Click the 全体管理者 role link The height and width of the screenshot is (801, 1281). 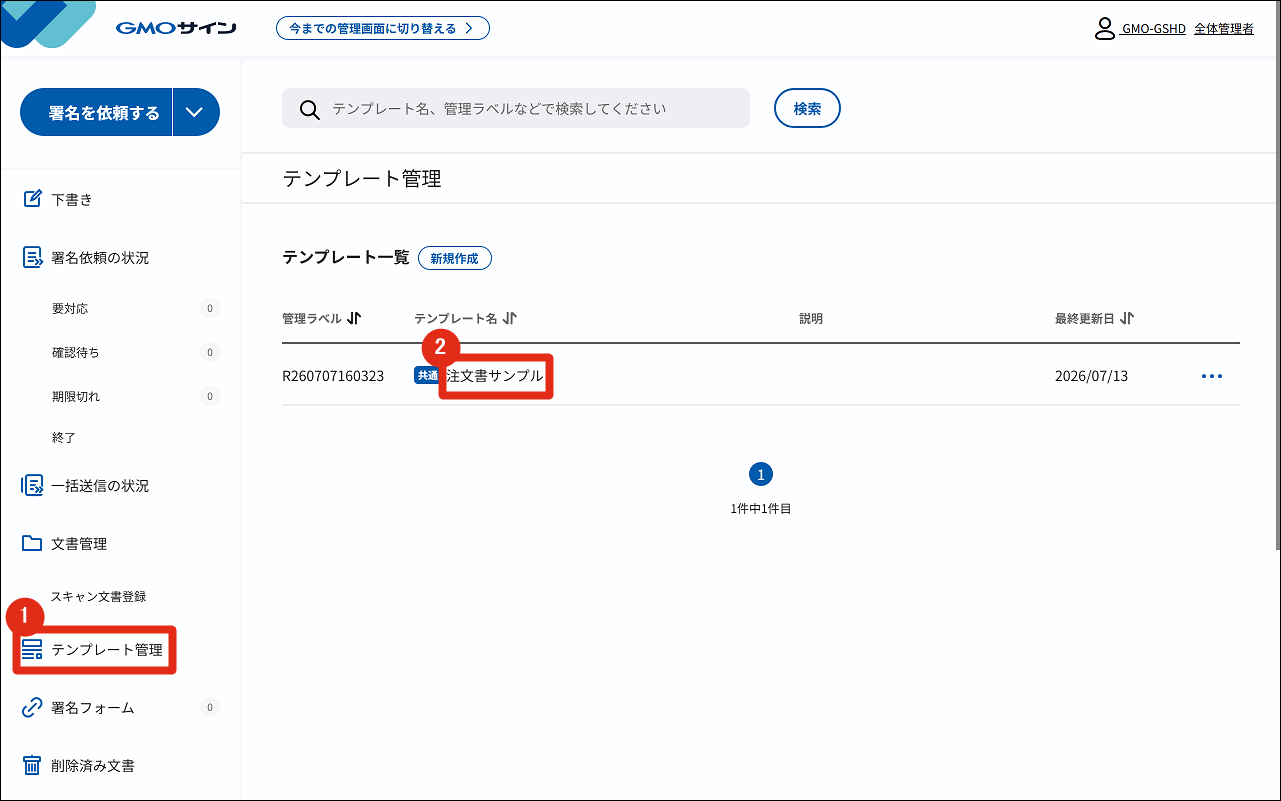tap(1224, 29)
